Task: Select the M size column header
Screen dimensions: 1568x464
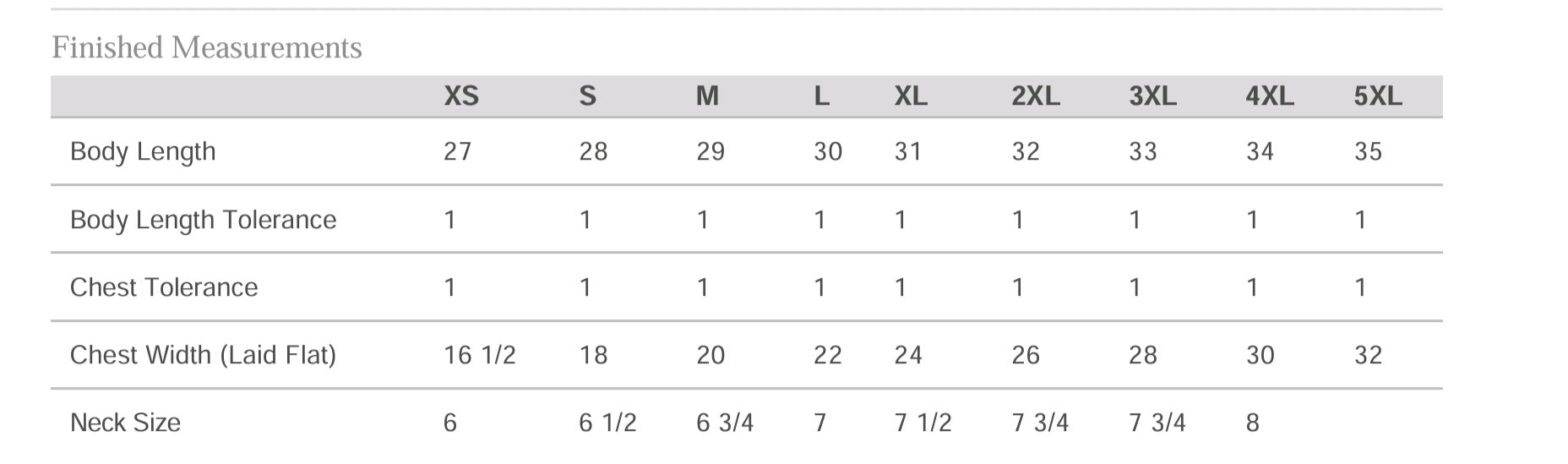Action: (x=707, y=96)
